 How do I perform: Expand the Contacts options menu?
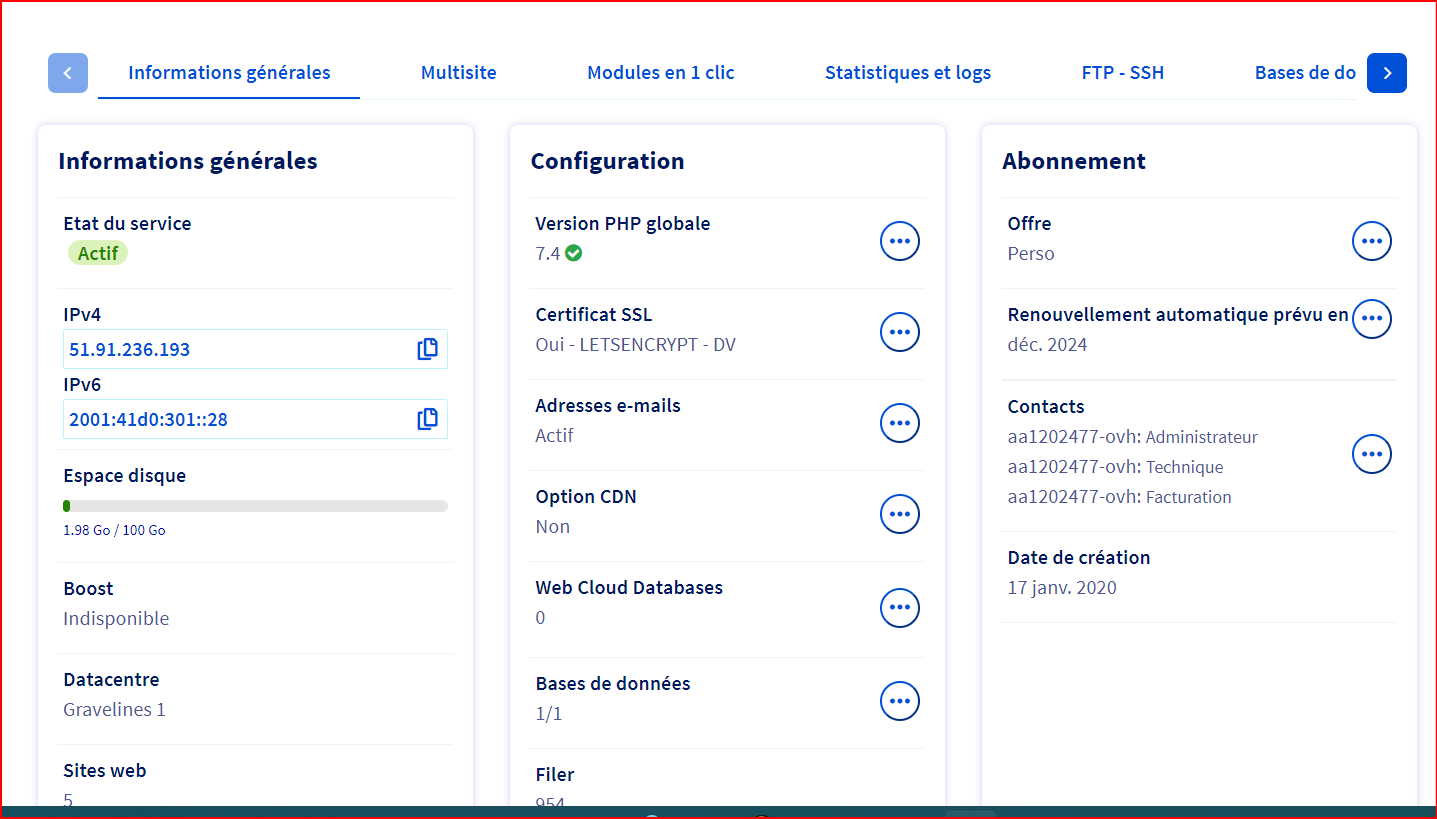(1371, 454)
